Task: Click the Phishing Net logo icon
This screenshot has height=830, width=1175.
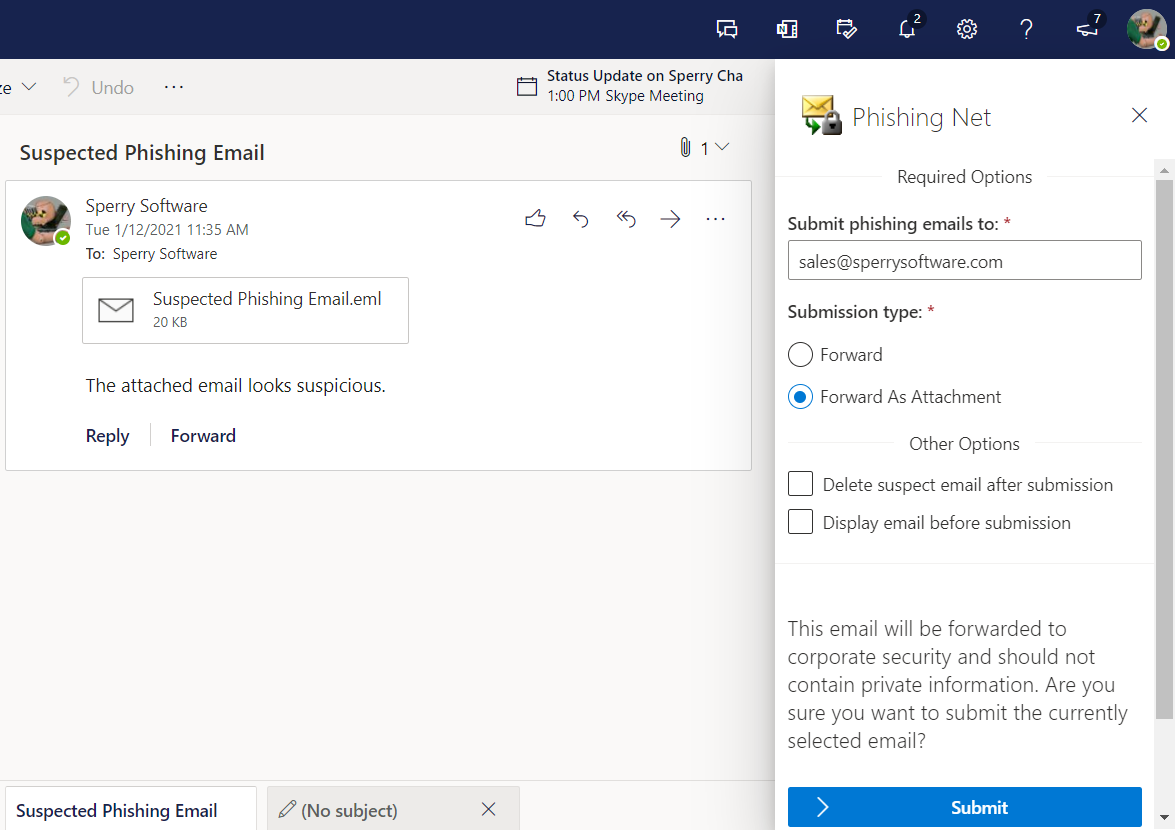Action: [821, 115]
